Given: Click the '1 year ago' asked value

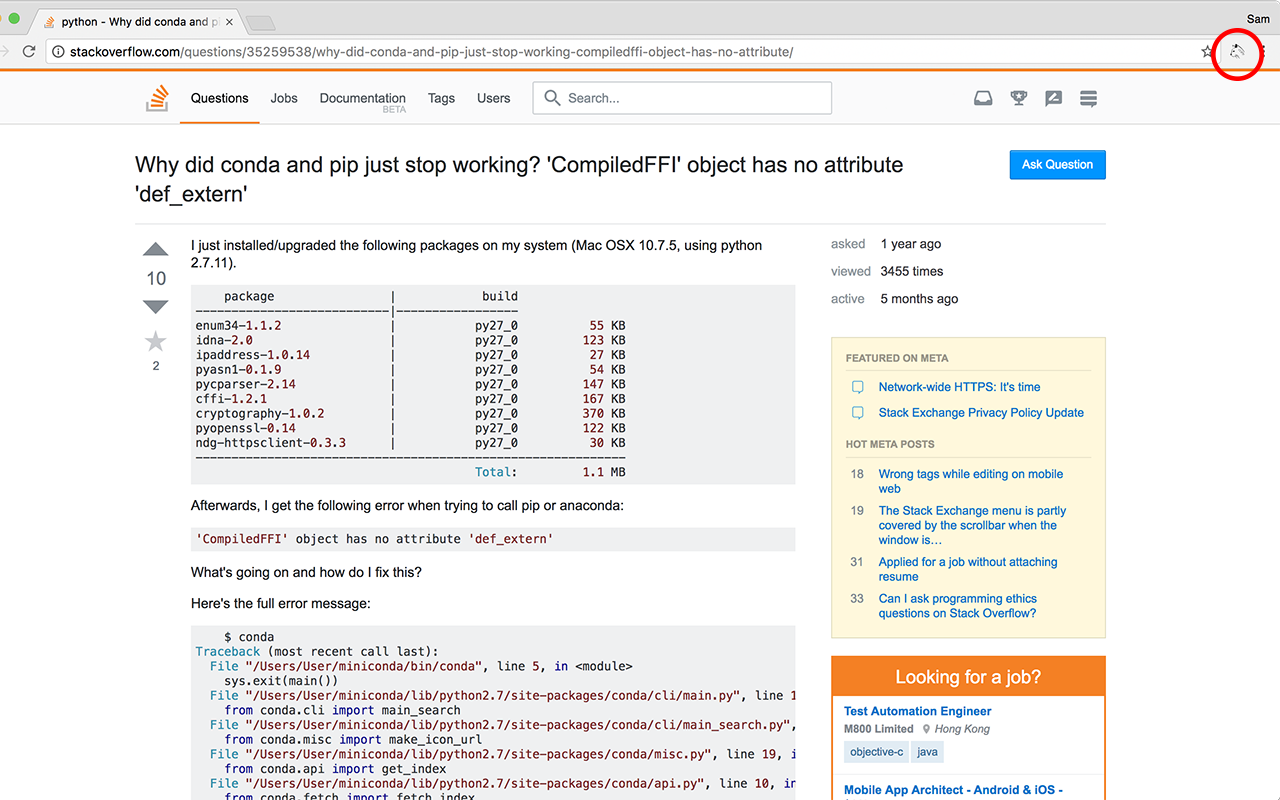Looking at the screenshot, I should point(910,244).
